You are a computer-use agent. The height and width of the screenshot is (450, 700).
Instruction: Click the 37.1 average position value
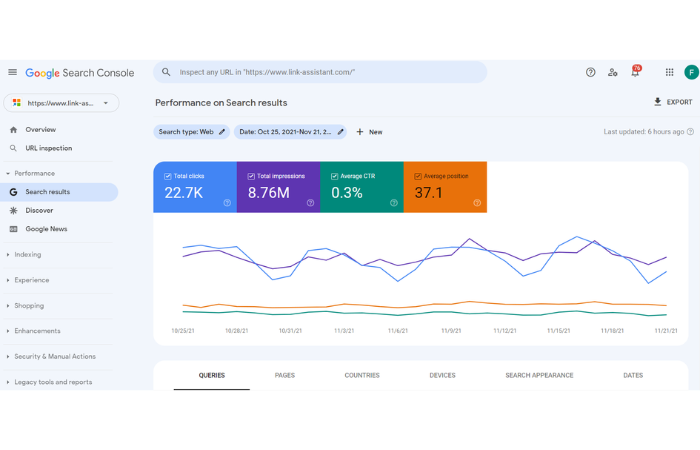pyautogui.click(x=429, y=193)
